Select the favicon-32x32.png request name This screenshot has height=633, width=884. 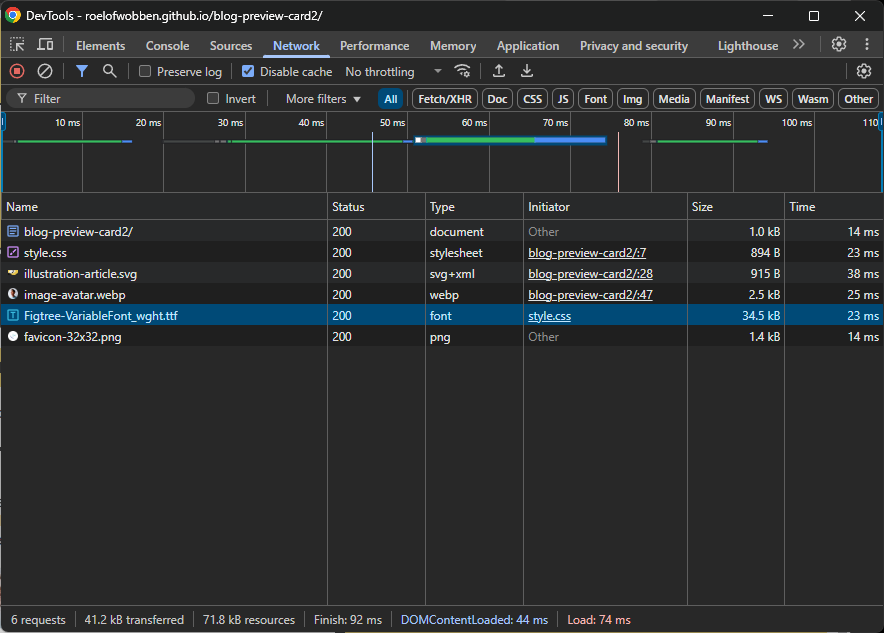[x=72, y=337]
